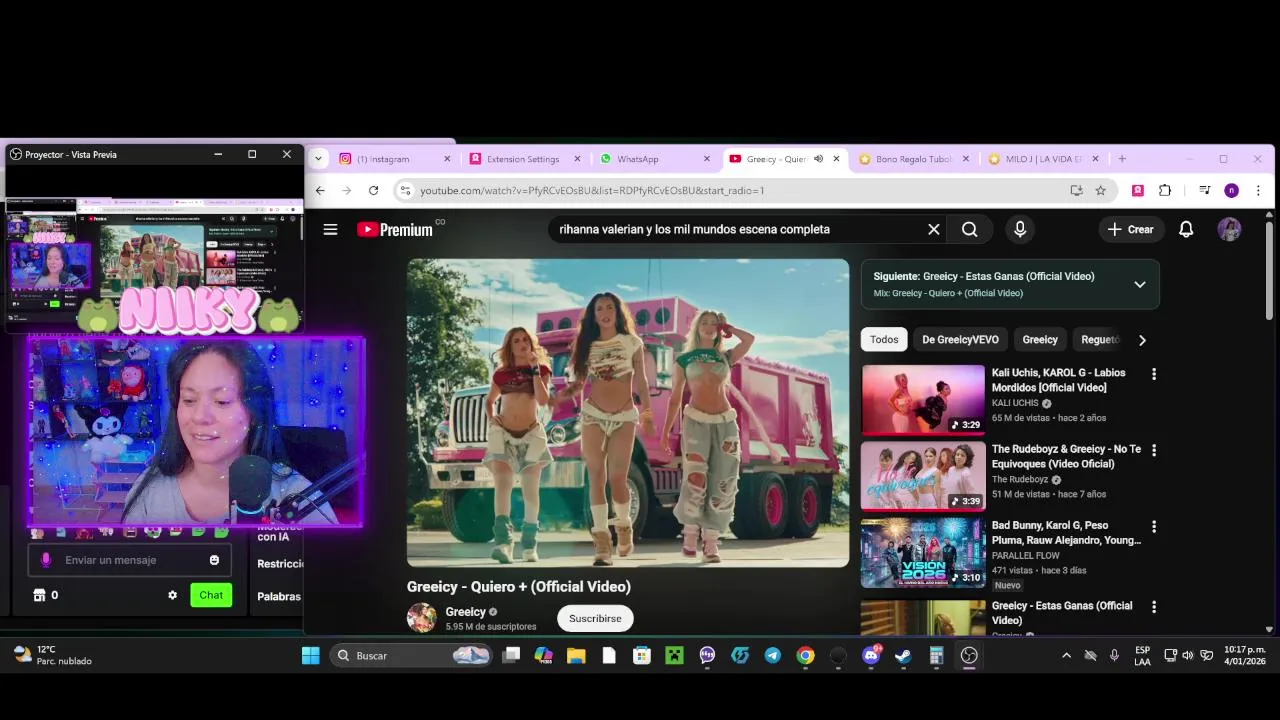The width and height of the screenshot is (1280, 720).
Task: Click the Windows Start button
Action: tap(311, 655)
